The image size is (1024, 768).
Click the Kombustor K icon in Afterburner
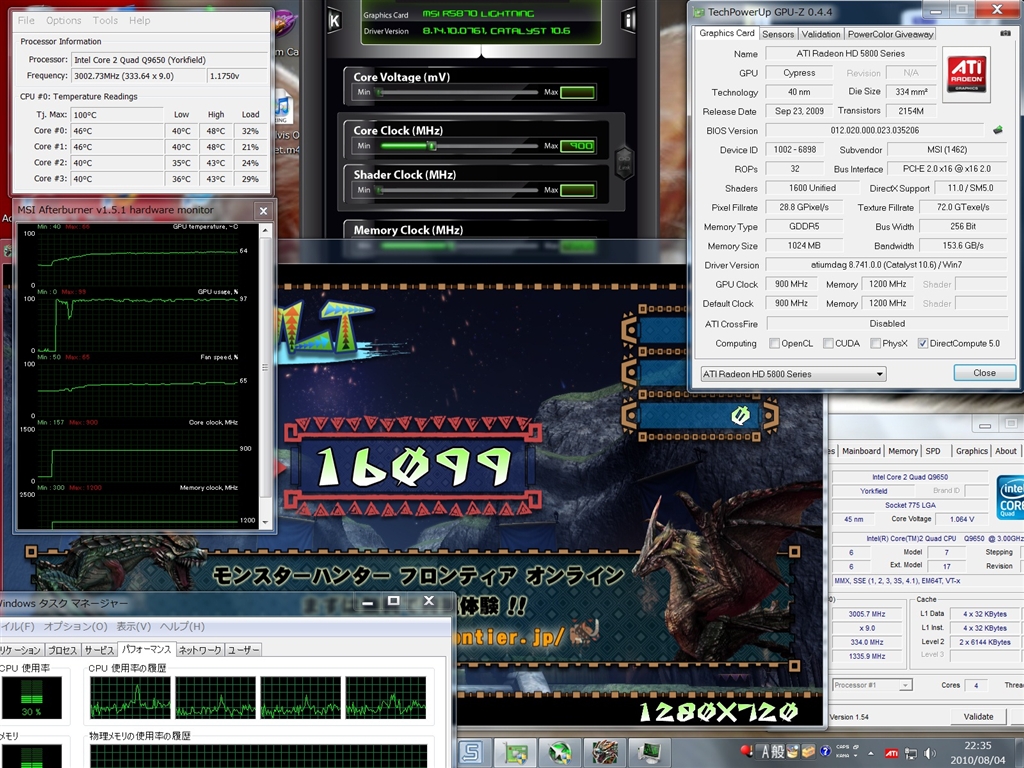pyautogui.click(x=334, y=21)
